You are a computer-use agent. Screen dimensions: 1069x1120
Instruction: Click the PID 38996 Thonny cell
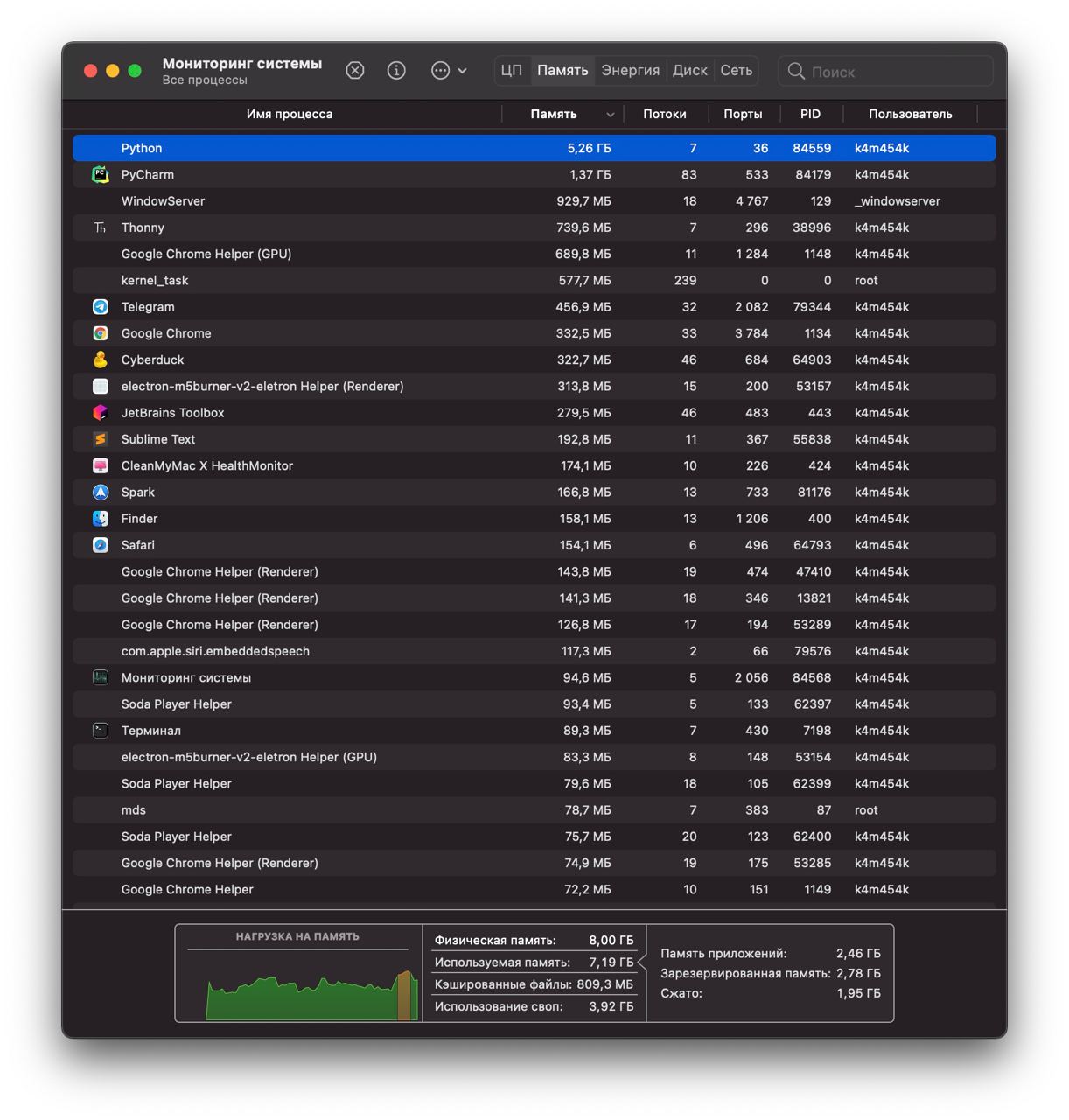click(x=812, y=227)
